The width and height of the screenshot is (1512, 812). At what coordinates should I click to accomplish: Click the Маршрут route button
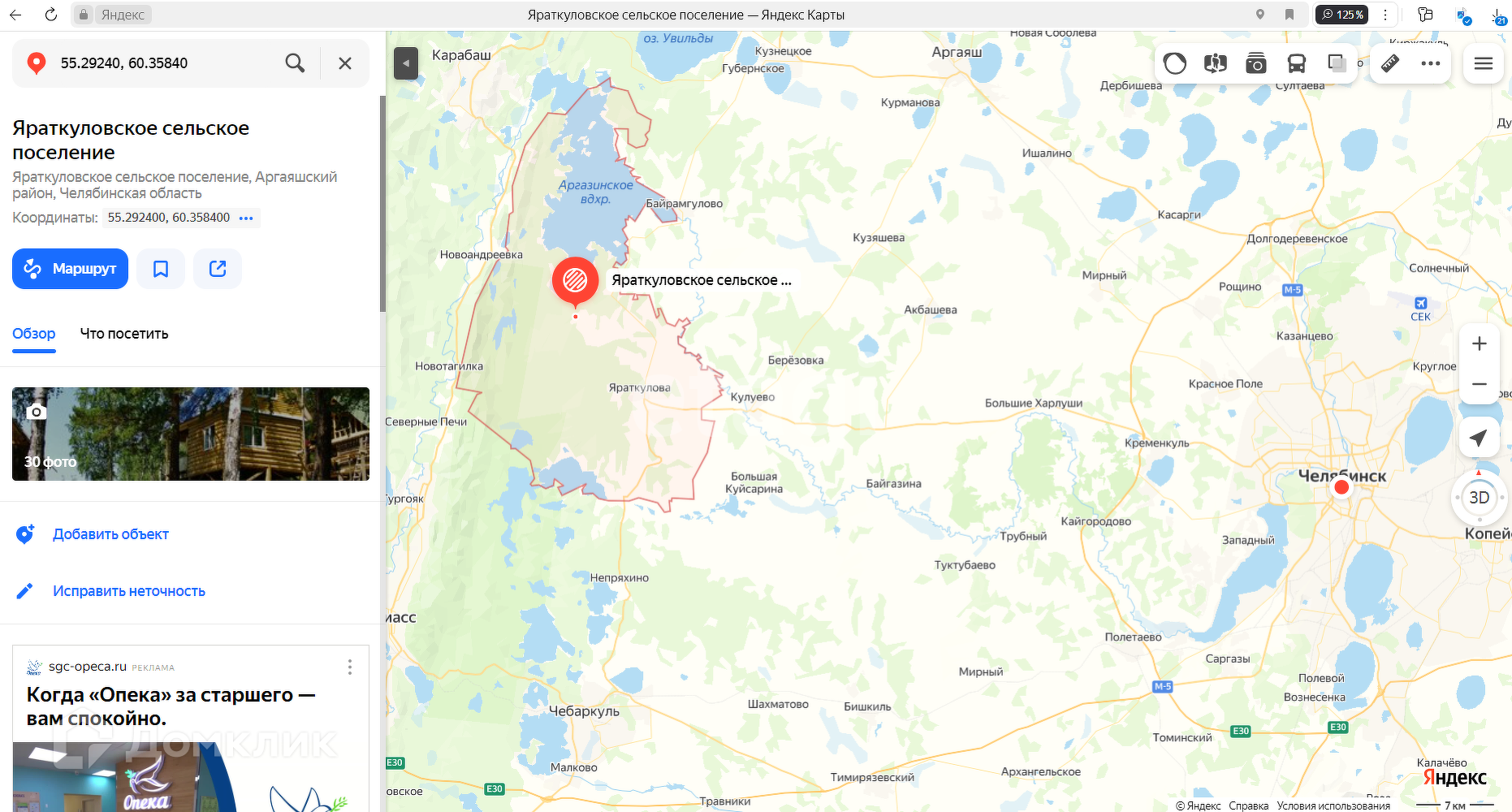(x=71, y=269)
